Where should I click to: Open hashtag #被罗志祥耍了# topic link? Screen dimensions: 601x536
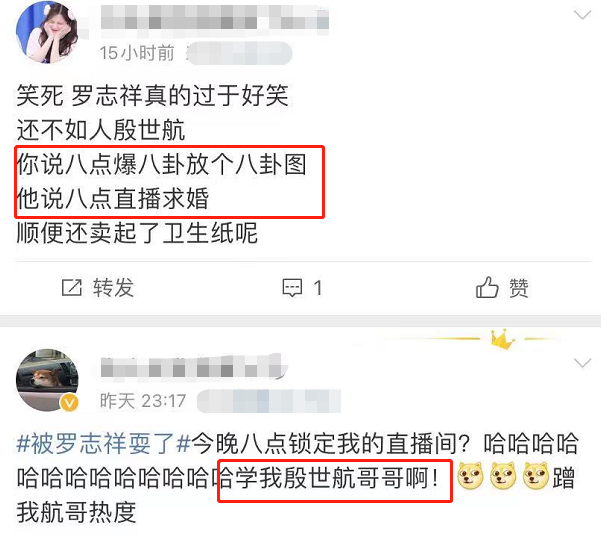103,444
